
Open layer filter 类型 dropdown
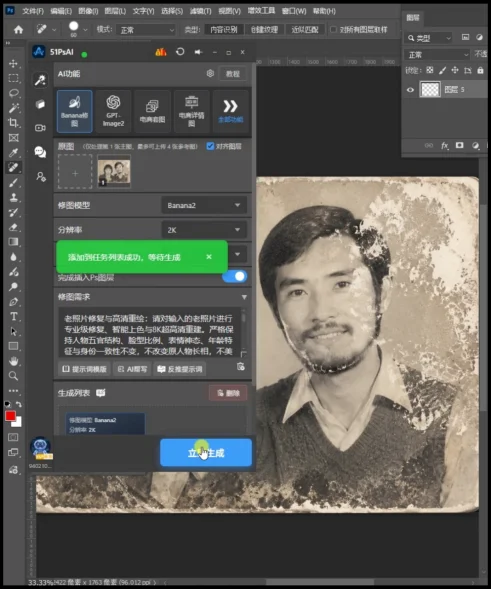click(x=429, y=38)
